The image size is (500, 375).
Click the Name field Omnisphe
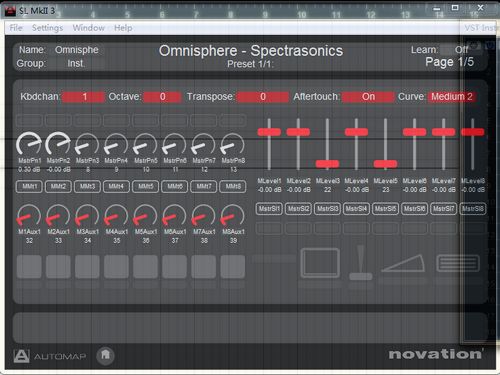pos(77,50)
